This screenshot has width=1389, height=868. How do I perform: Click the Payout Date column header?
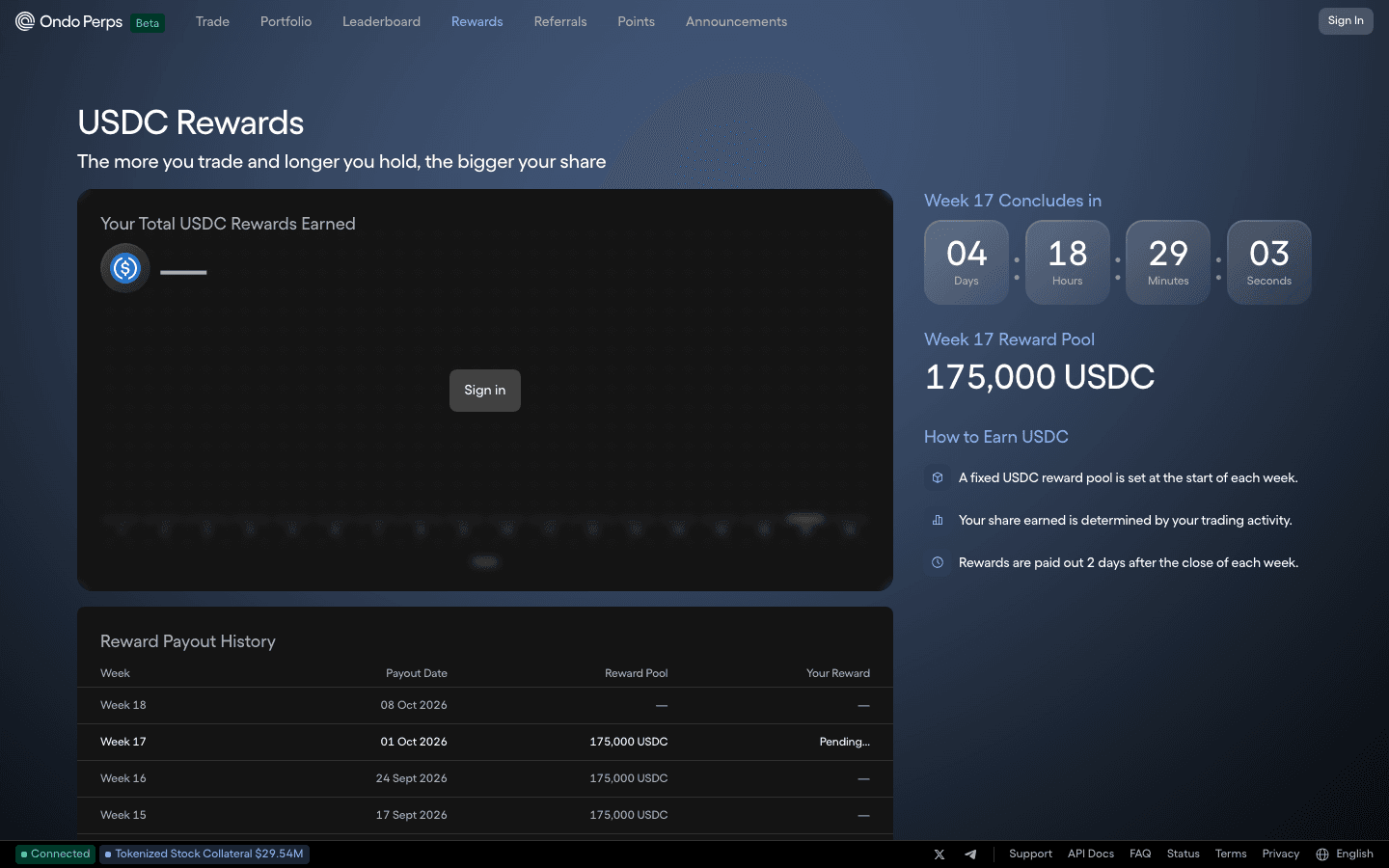[x=417, y=673]
